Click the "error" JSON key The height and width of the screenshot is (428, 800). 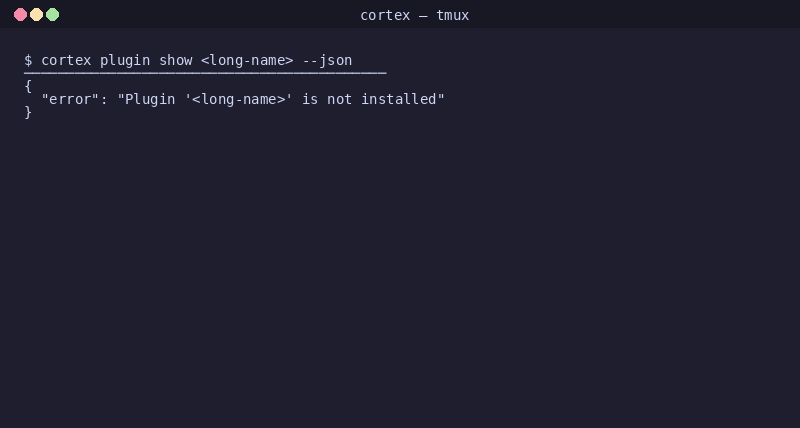70,99
